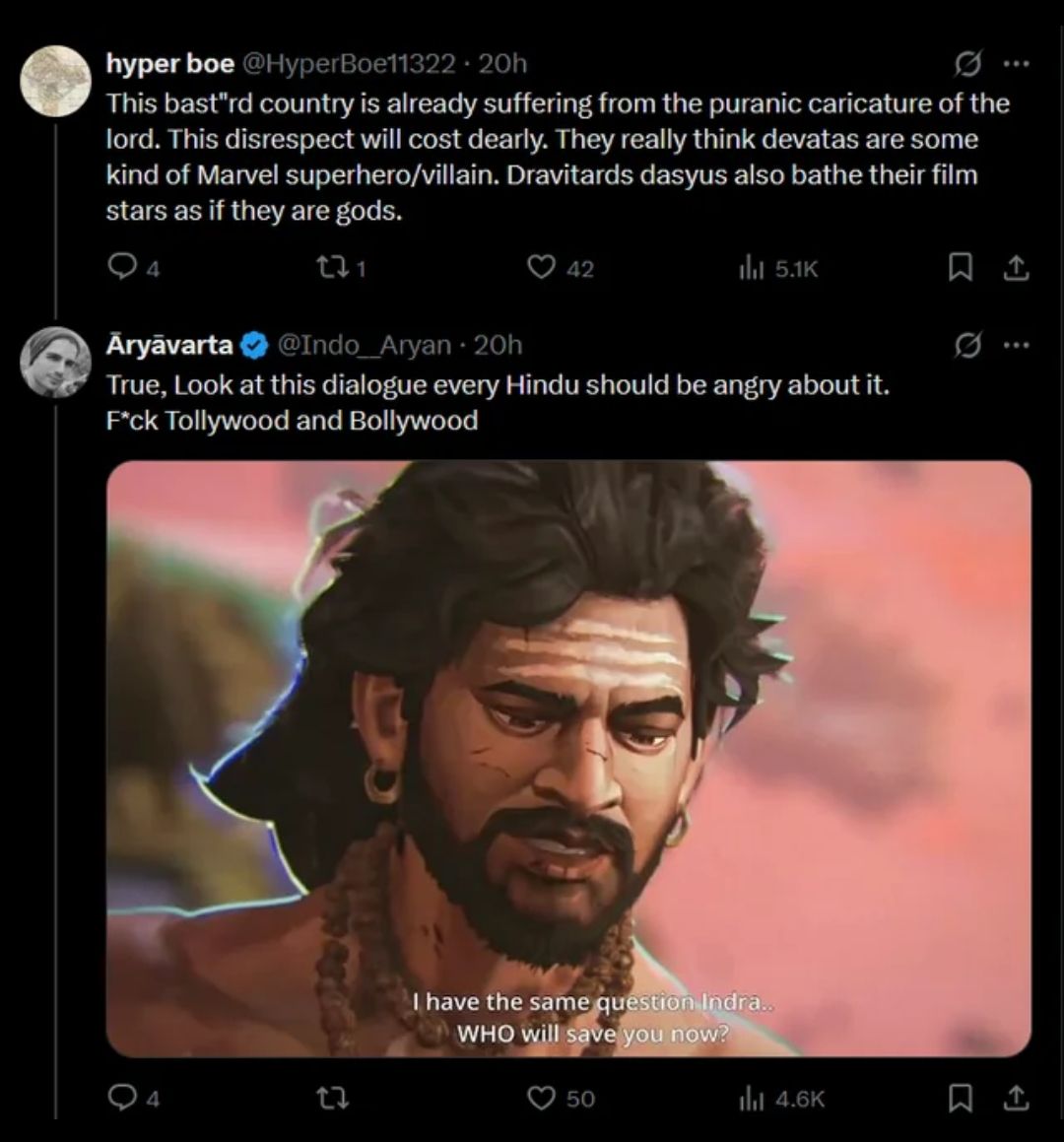The width and height of the screenshot is (1064, 1142).
Task: Like Āryāvarta's tweet with 50 likes
Action: point(542,1098)
